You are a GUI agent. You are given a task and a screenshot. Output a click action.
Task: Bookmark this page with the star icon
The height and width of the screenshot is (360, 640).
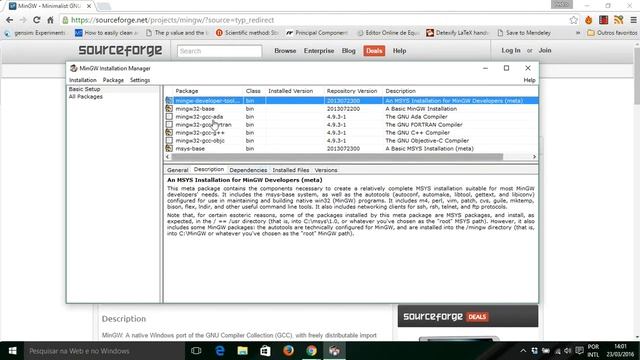coord(573,20)
